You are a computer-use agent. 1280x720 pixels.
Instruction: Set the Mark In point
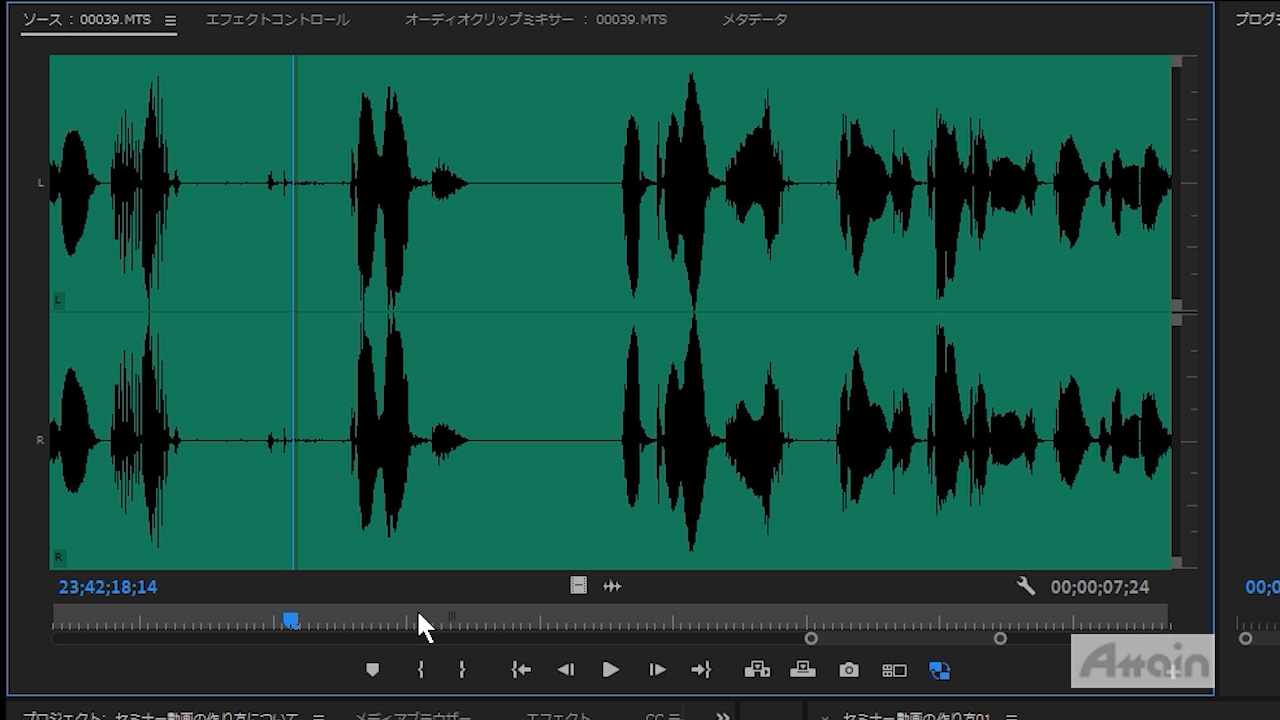[421, 670]
